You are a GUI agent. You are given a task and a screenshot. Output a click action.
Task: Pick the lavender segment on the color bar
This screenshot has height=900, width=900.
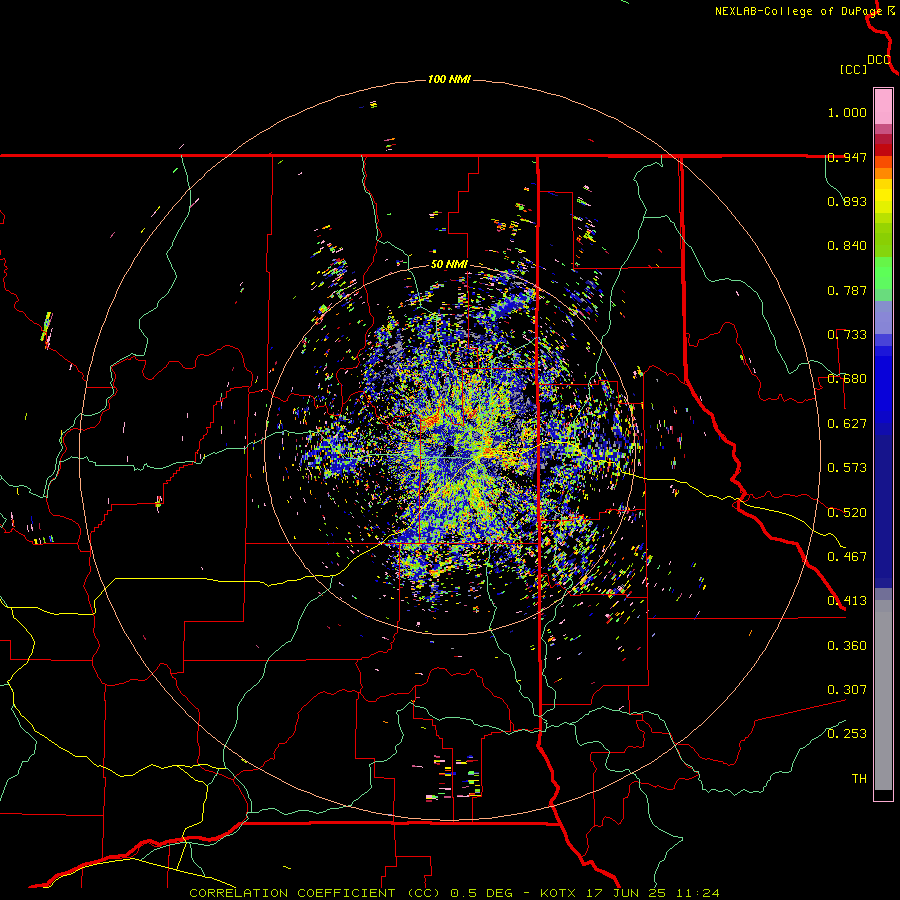pyautogui.click(x=883, y=317)
